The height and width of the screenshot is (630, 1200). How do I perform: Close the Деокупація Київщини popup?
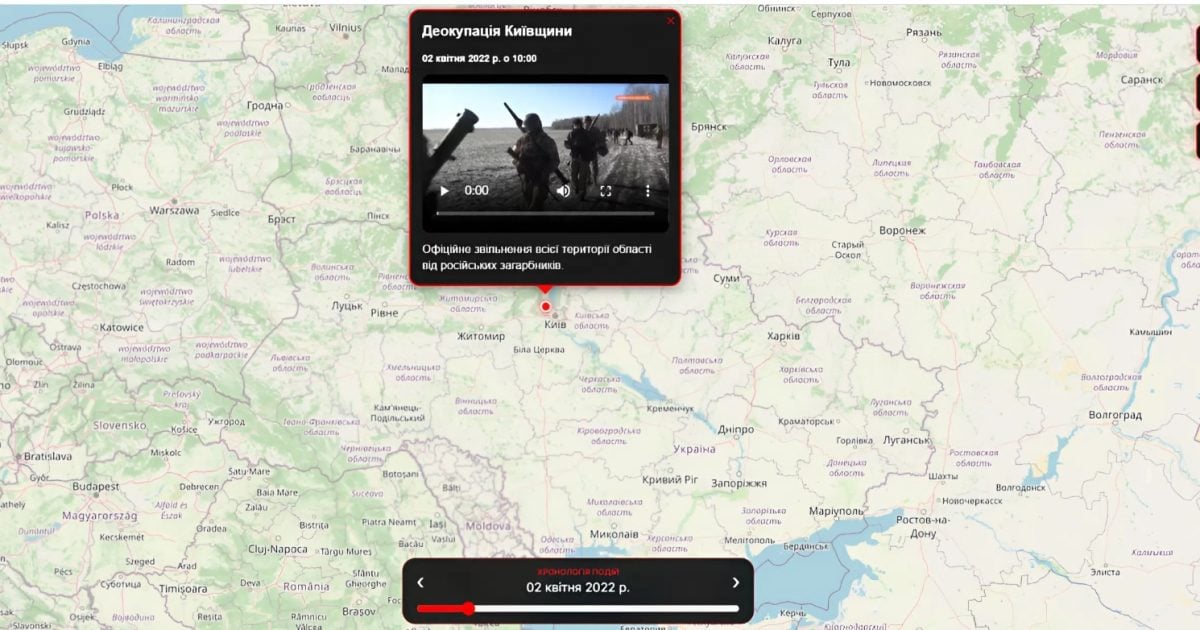(670, 21)
